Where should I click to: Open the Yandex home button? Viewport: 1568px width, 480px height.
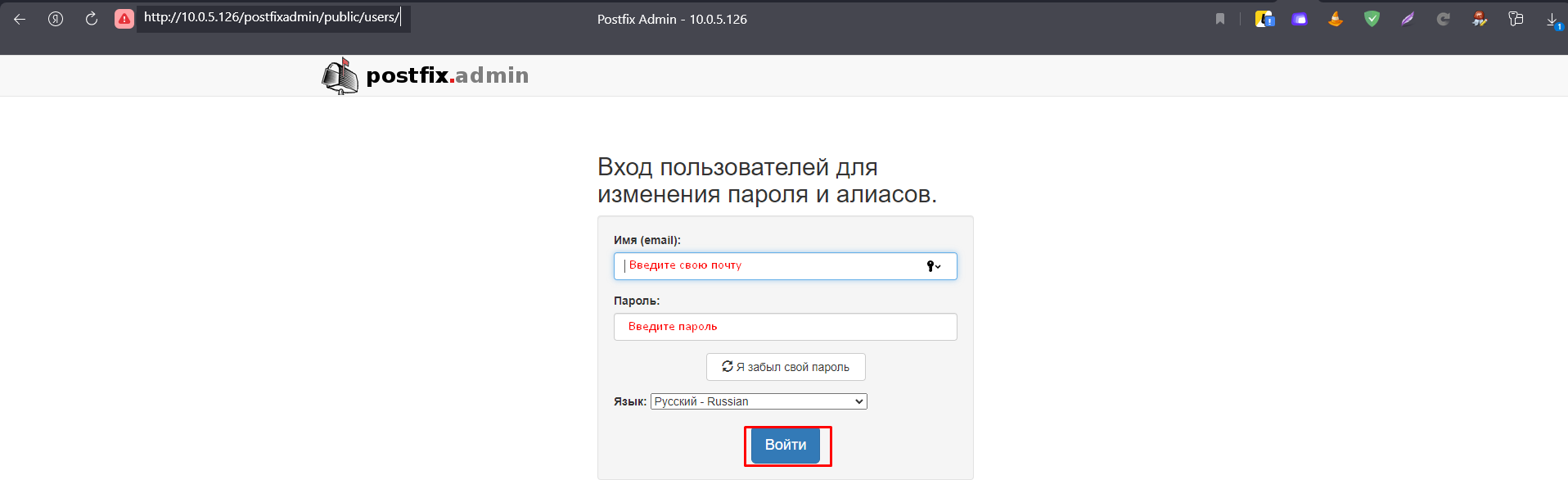[56, 19]
